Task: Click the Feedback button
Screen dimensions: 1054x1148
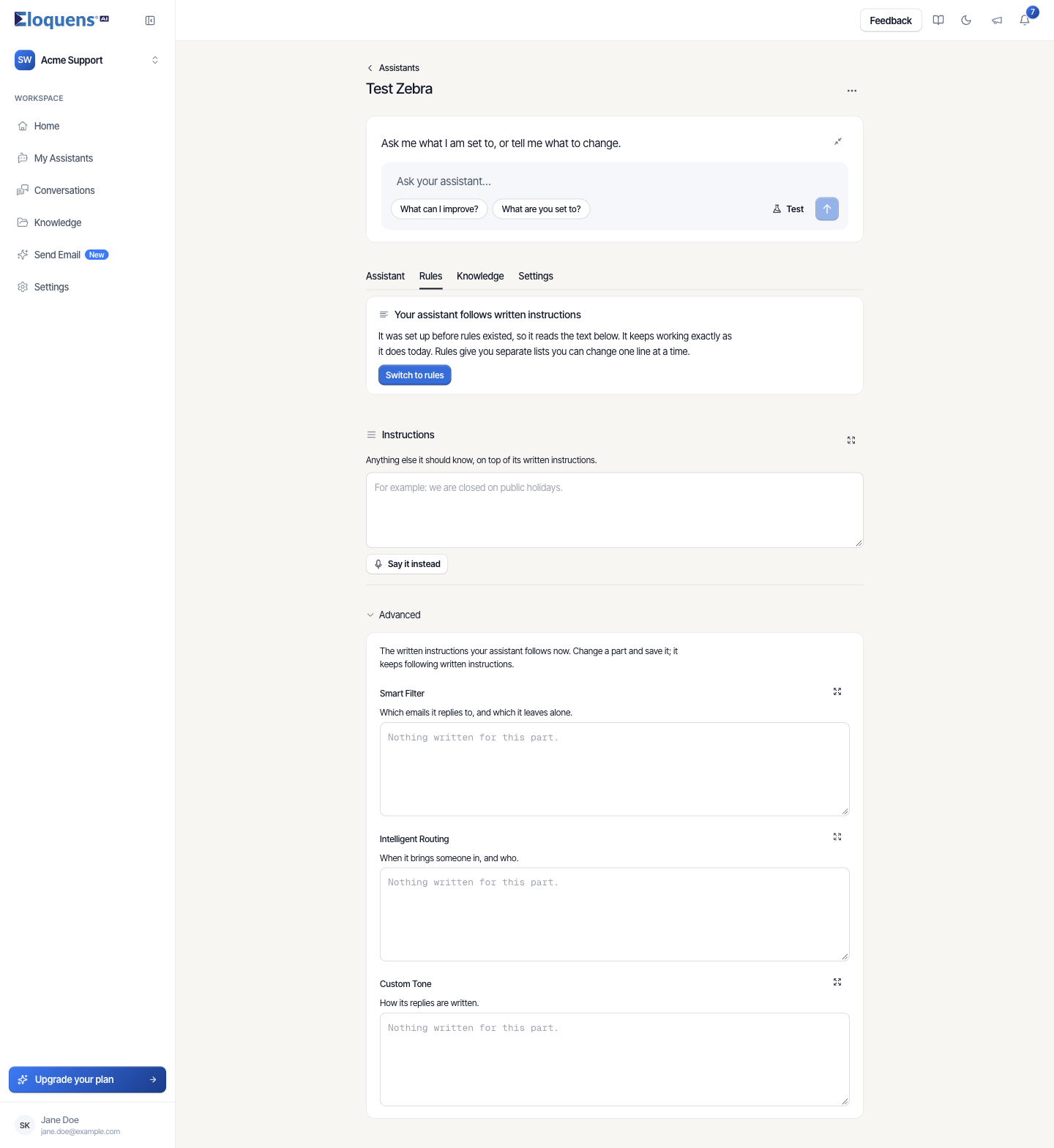Action: pyautogui.click(x=891, y=20)
